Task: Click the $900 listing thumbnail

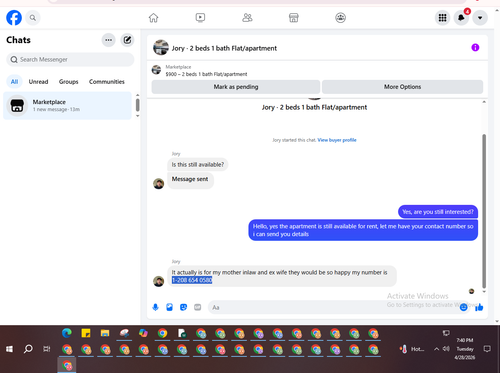Action: pos(156,70)
